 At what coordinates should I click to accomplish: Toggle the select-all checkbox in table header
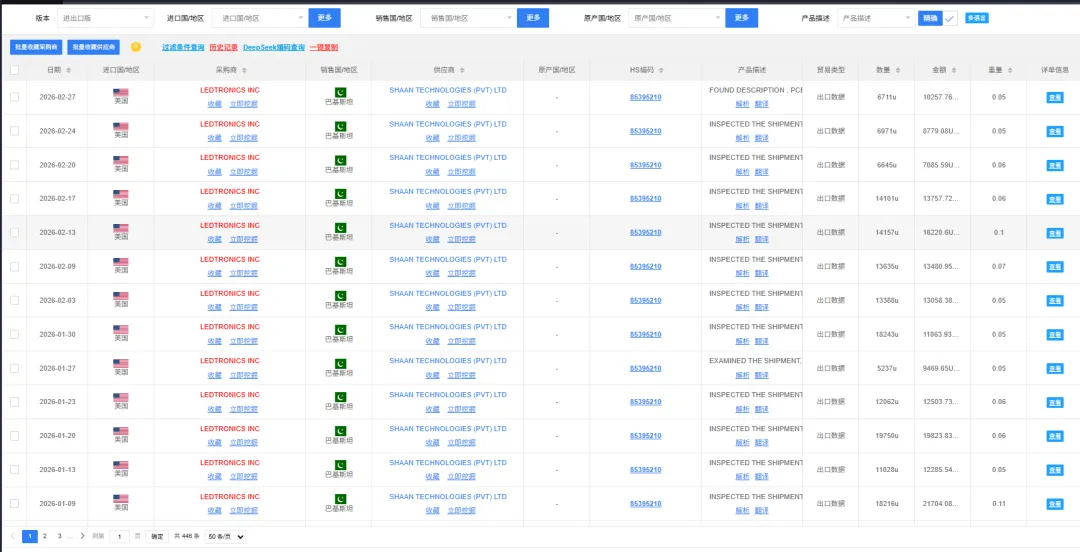point(14,70)
